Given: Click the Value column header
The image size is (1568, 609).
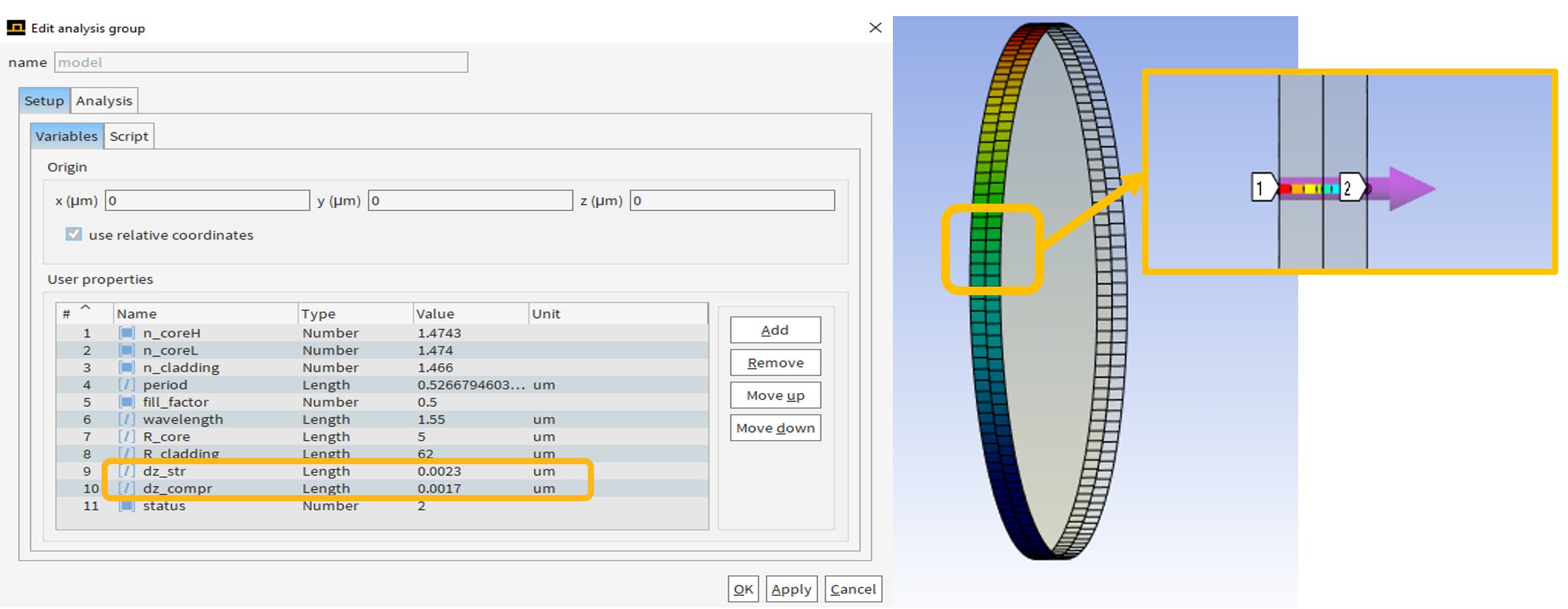Looking at the screenshot, I should click(x=471, y=314).
